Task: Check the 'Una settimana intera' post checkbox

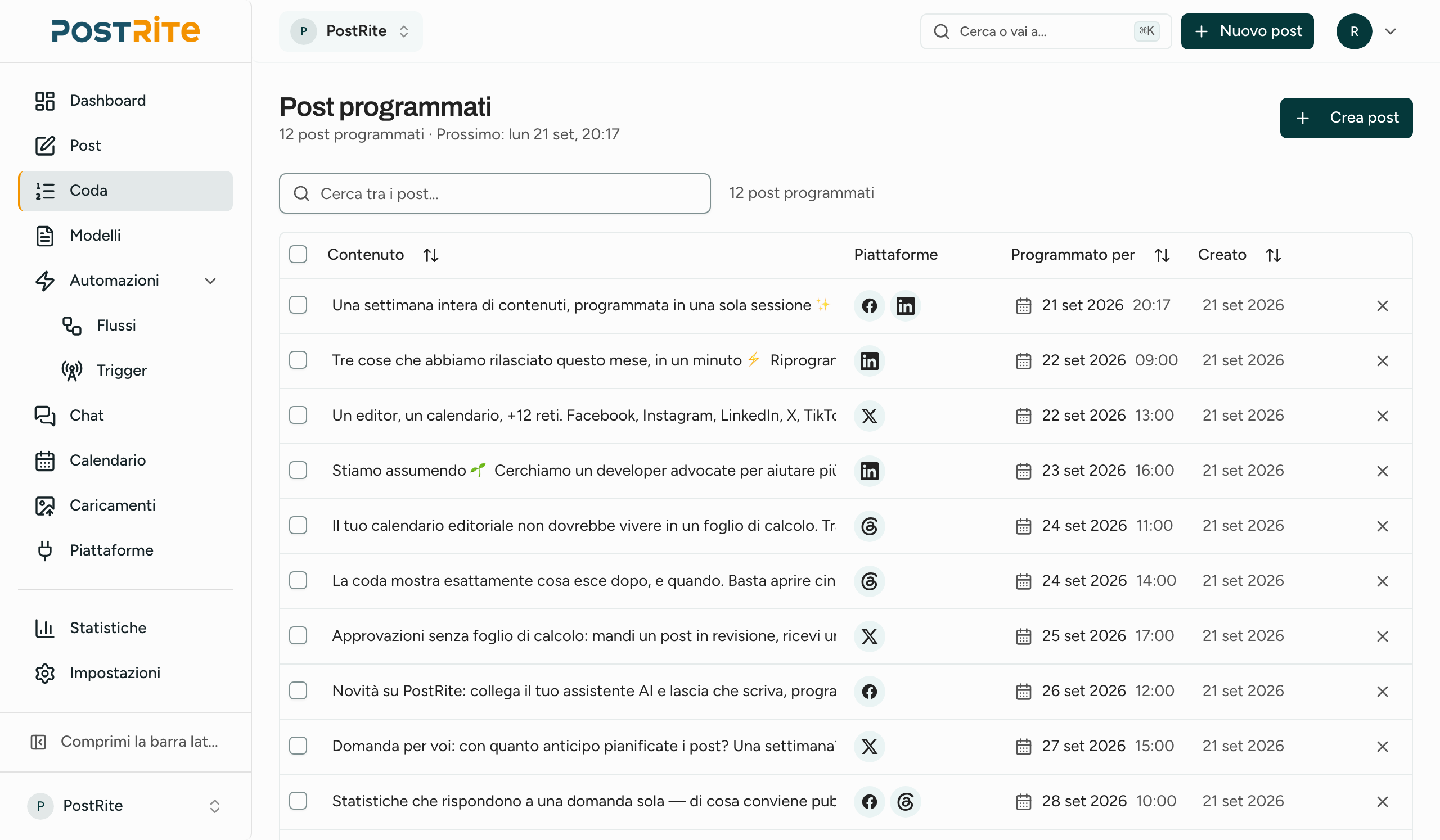Action: (x=298, y=305)
